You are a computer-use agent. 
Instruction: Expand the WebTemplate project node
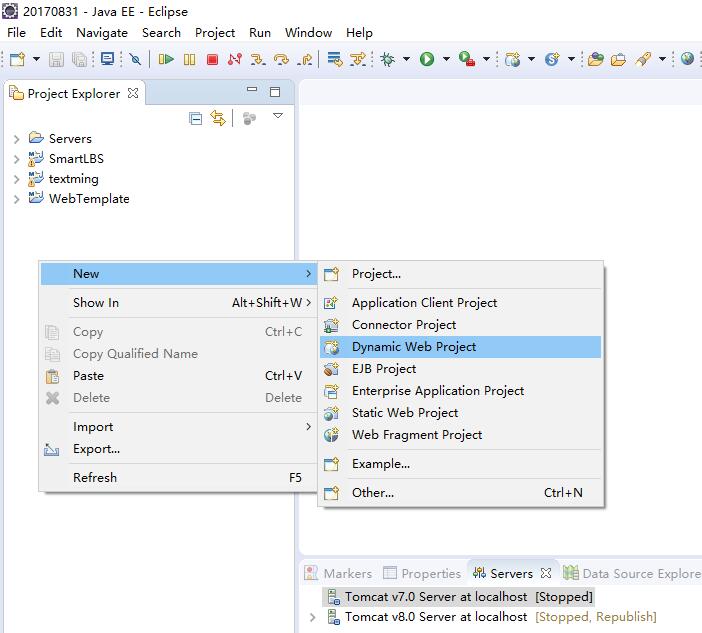point(16,199)
